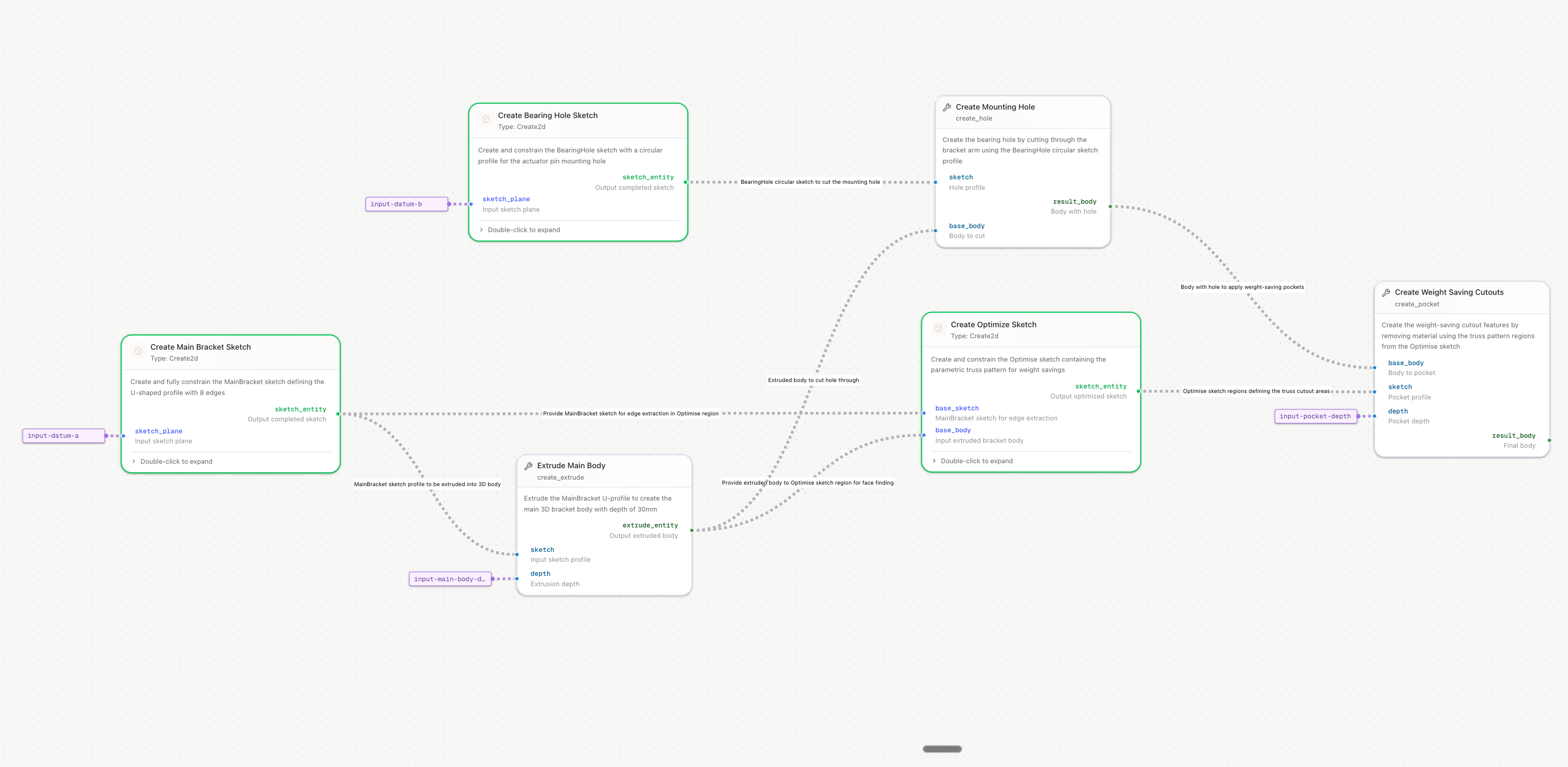This screenshot has width=1568, height=767.
Task: Click the extrude_entity output port on Extrude Main Body
Action: point(691,530)
